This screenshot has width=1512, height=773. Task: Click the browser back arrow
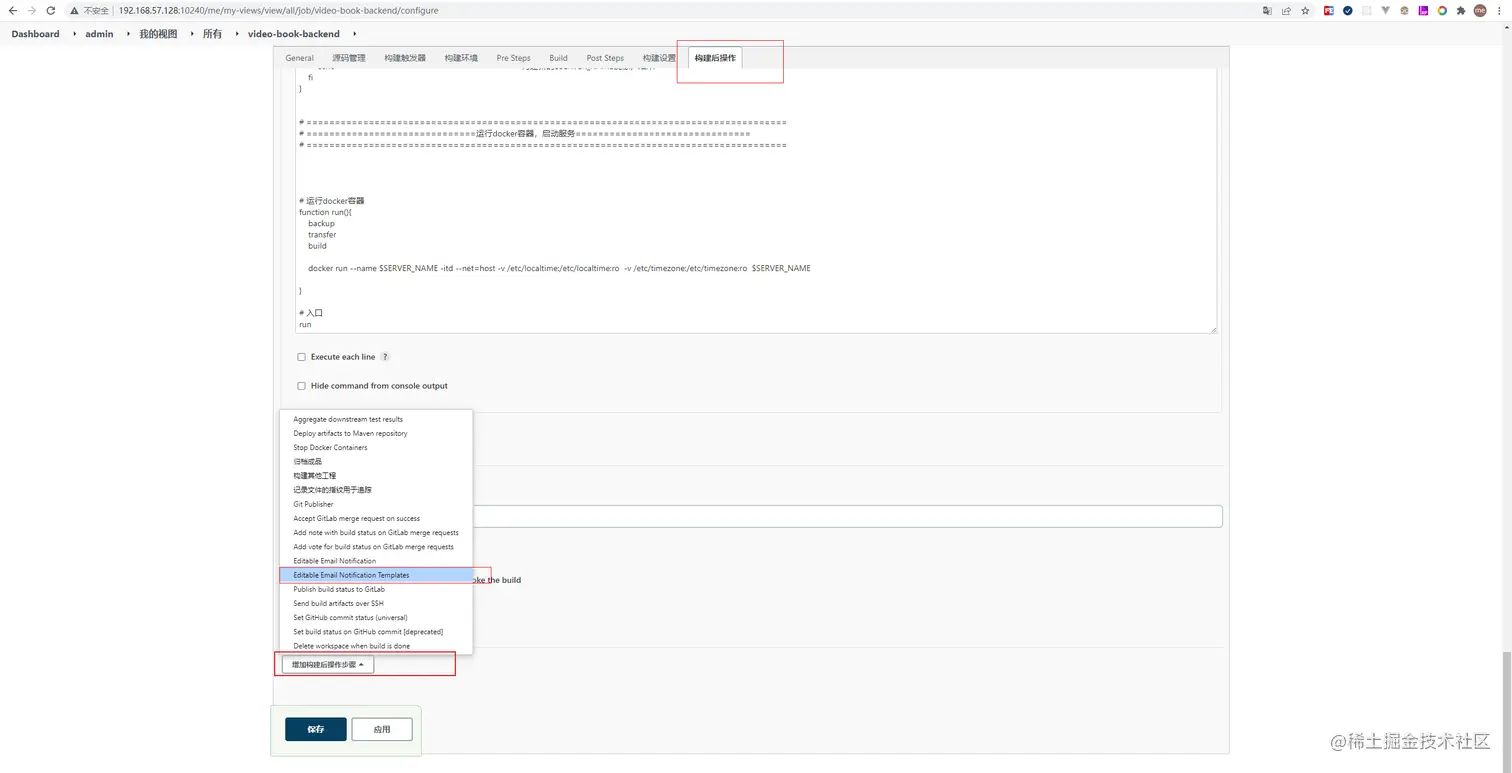pyautogui.click(x=12, y=10)
